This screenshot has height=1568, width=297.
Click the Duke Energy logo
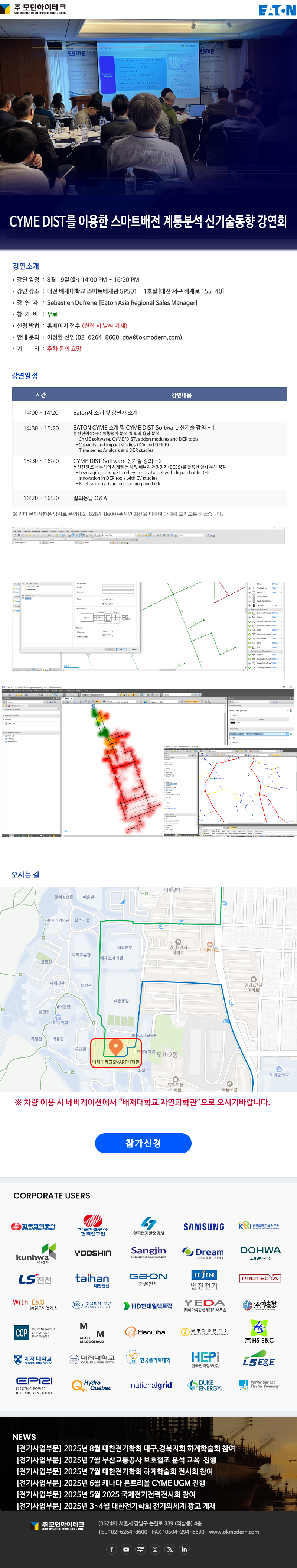pyautogui.click(x=205, y=1386)
